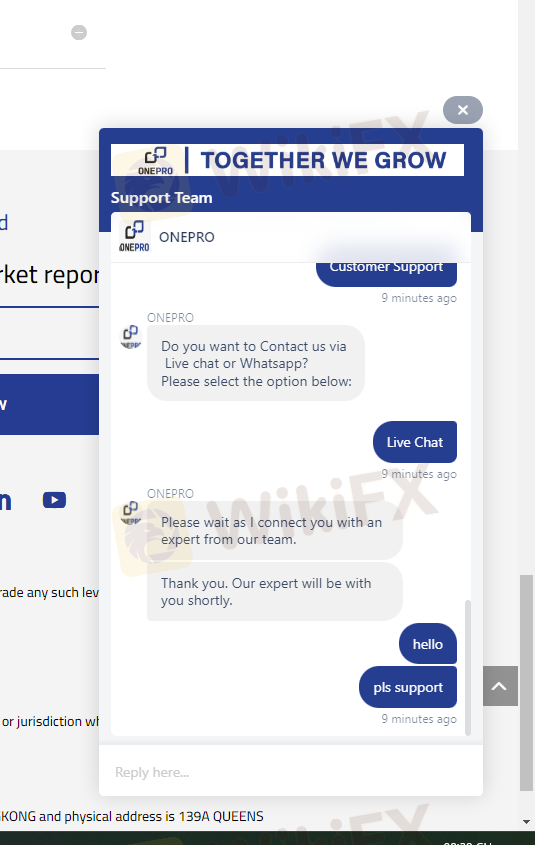This screenshot has width=535, height=845.
Task: Select the Live Chat bubble
Action: 415,442
